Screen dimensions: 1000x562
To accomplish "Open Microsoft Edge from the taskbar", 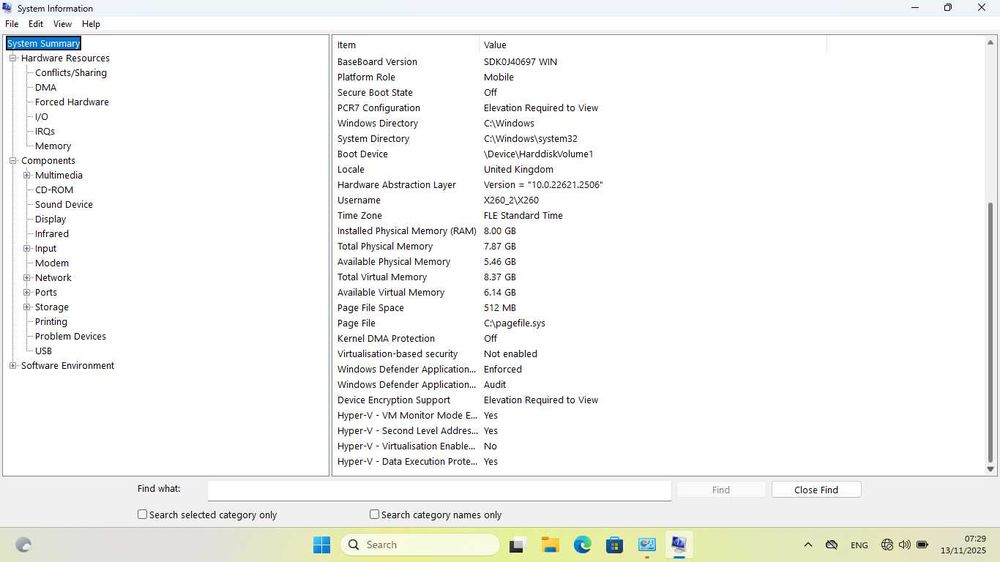I will click(x=582, y=545).
